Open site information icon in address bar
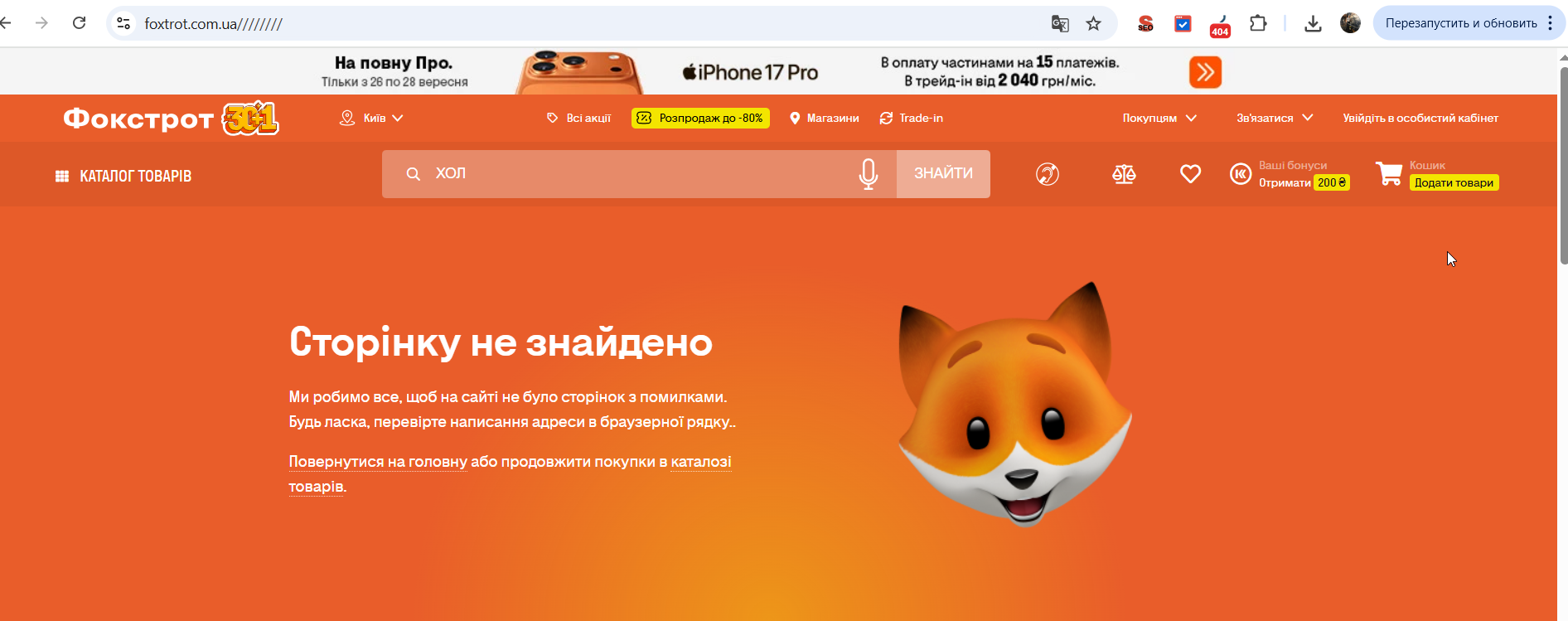 123,23
